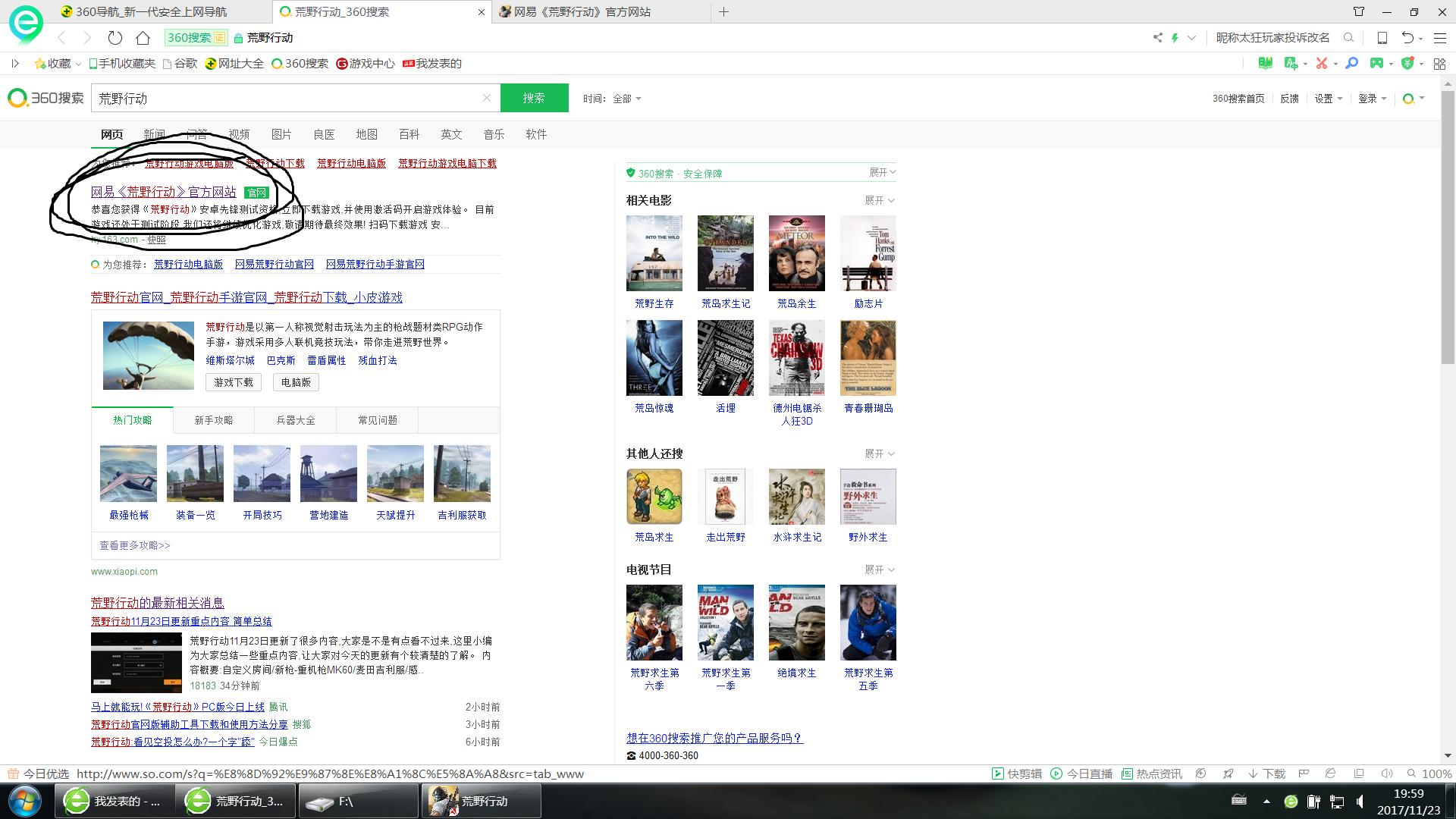Open 网易《荒野行动》官方网站 link

[164, 191]
